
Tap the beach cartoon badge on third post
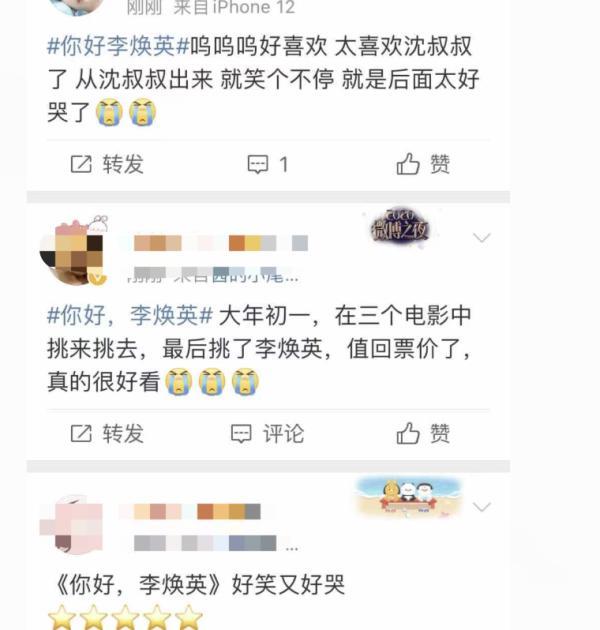[x=409, y=497]
